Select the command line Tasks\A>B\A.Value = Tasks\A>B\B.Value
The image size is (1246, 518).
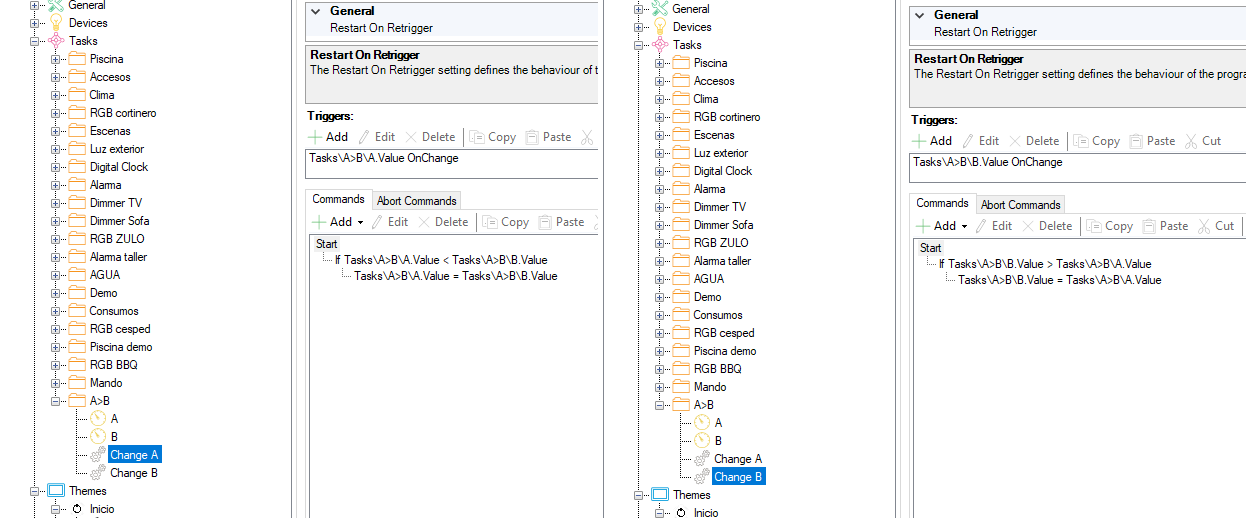(x=455, y=276)
